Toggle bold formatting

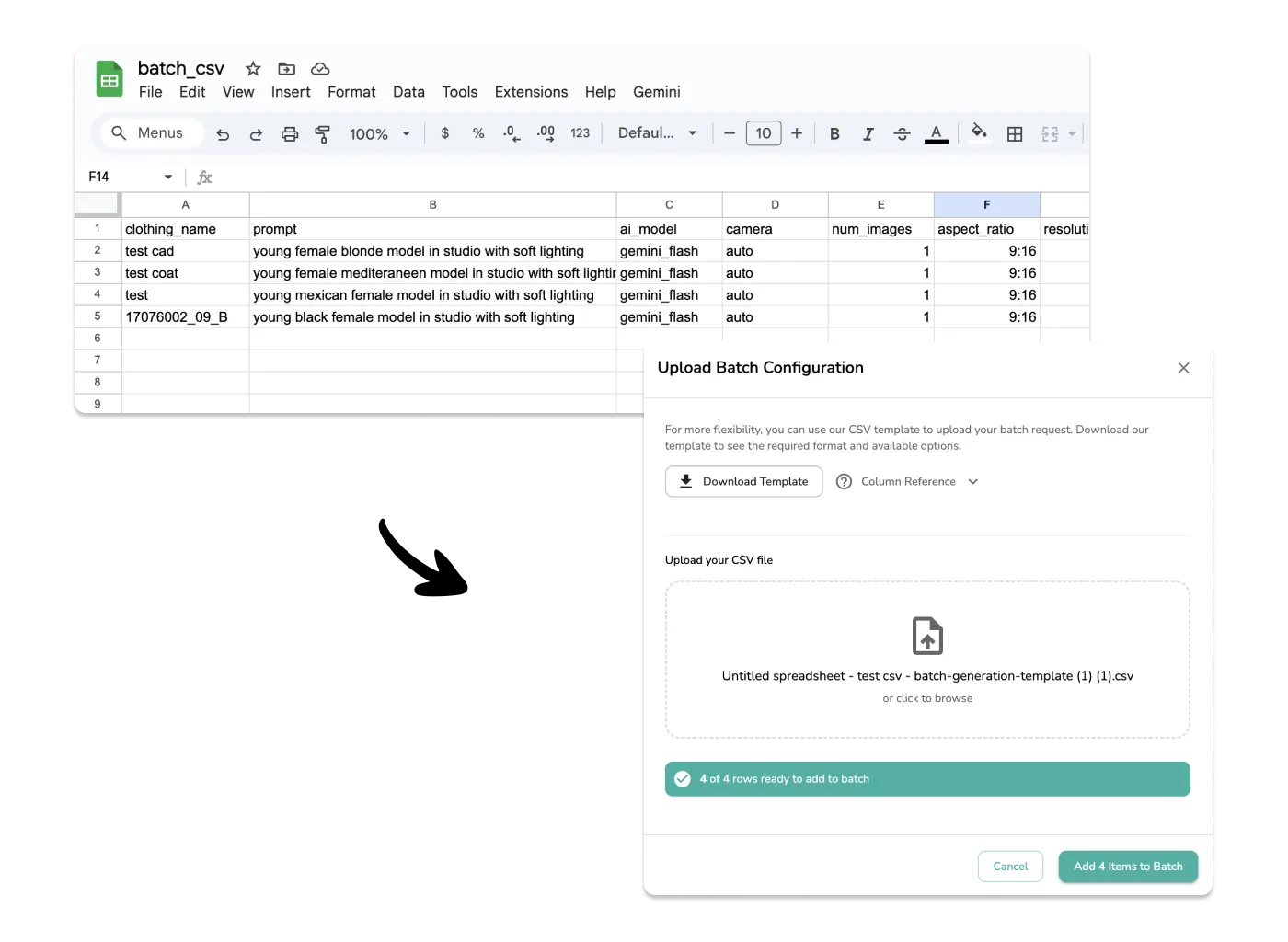pyautogui.click(x=834, y=133)
